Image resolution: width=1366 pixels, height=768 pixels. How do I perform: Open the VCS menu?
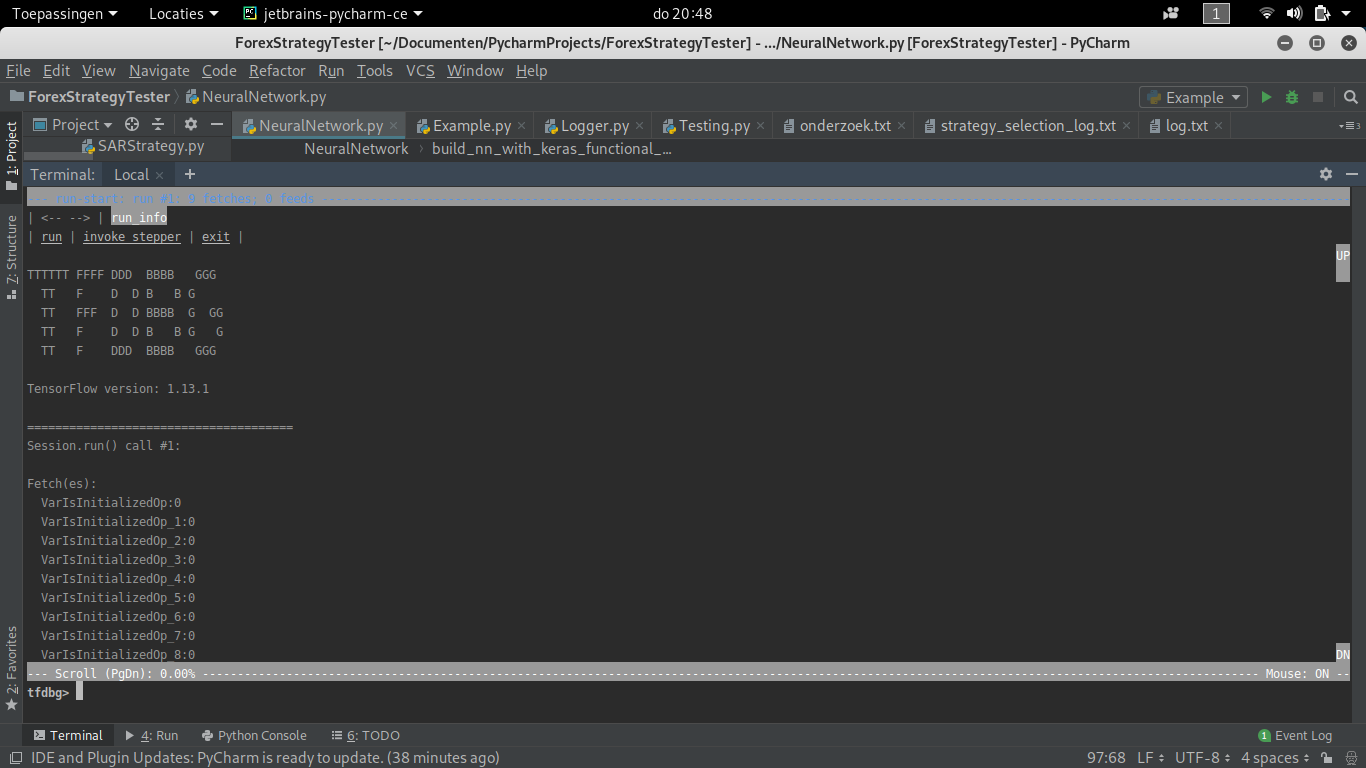[x=420, y=70]
